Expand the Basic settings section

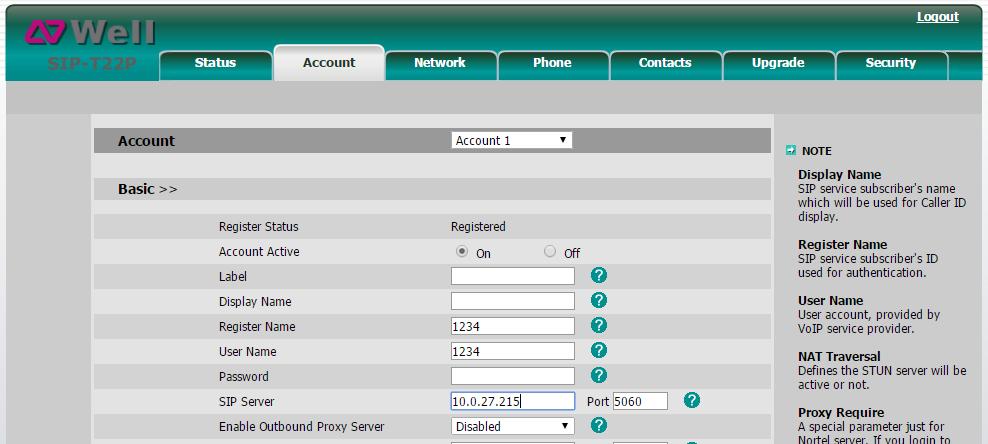[x=148, y=189]
